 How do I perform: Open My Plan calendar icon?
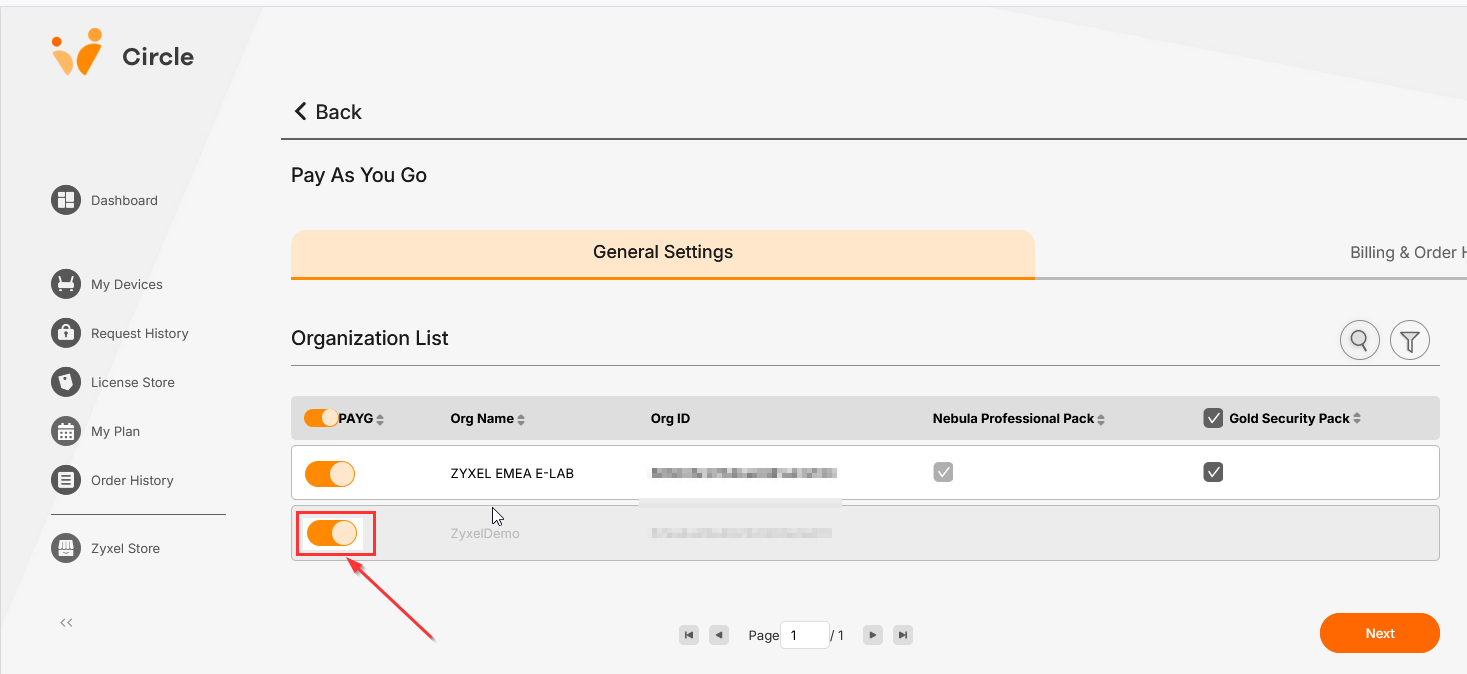click(66, 431)
